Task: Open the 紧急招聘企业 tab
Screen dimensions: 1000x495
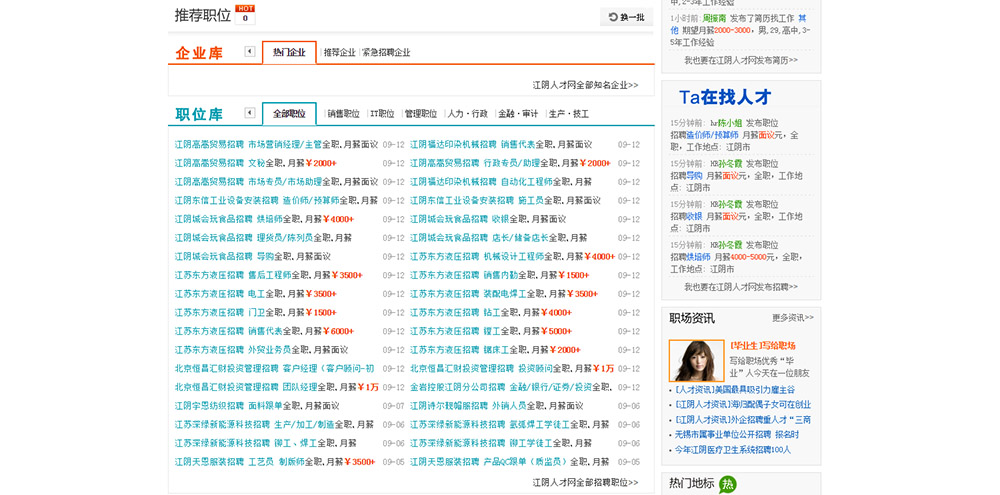Action: 386,53
